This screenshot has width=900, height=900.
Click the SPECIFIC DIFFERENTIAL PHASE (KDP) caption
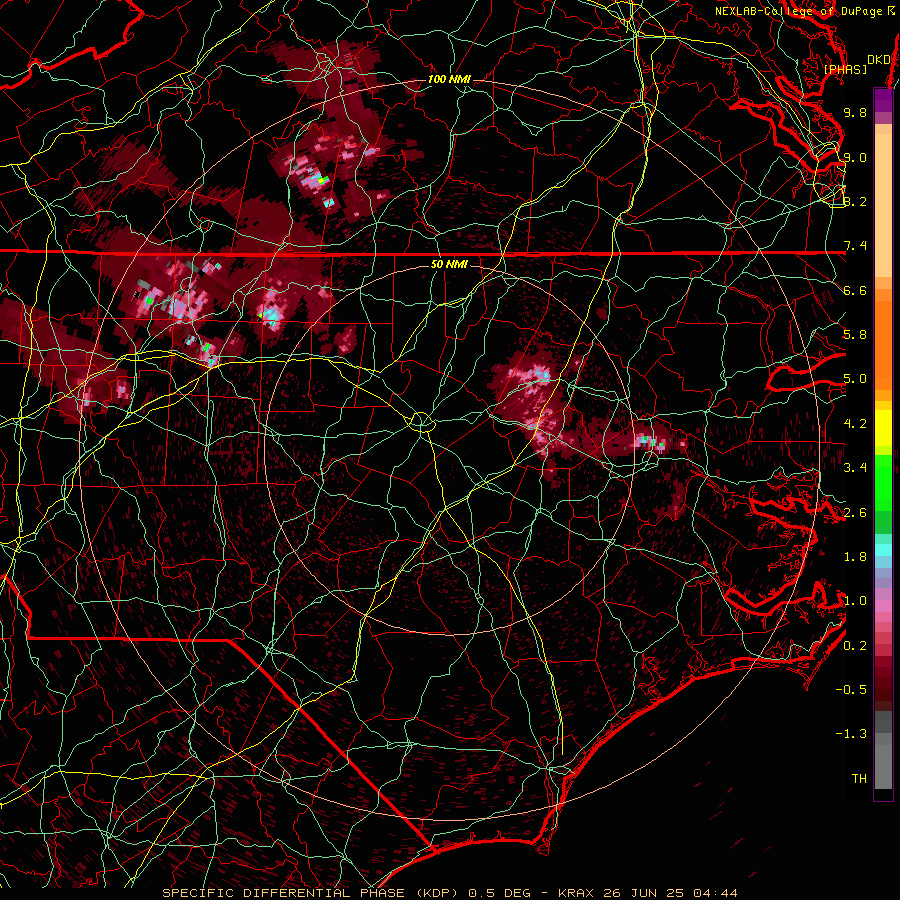coord(312,893)
